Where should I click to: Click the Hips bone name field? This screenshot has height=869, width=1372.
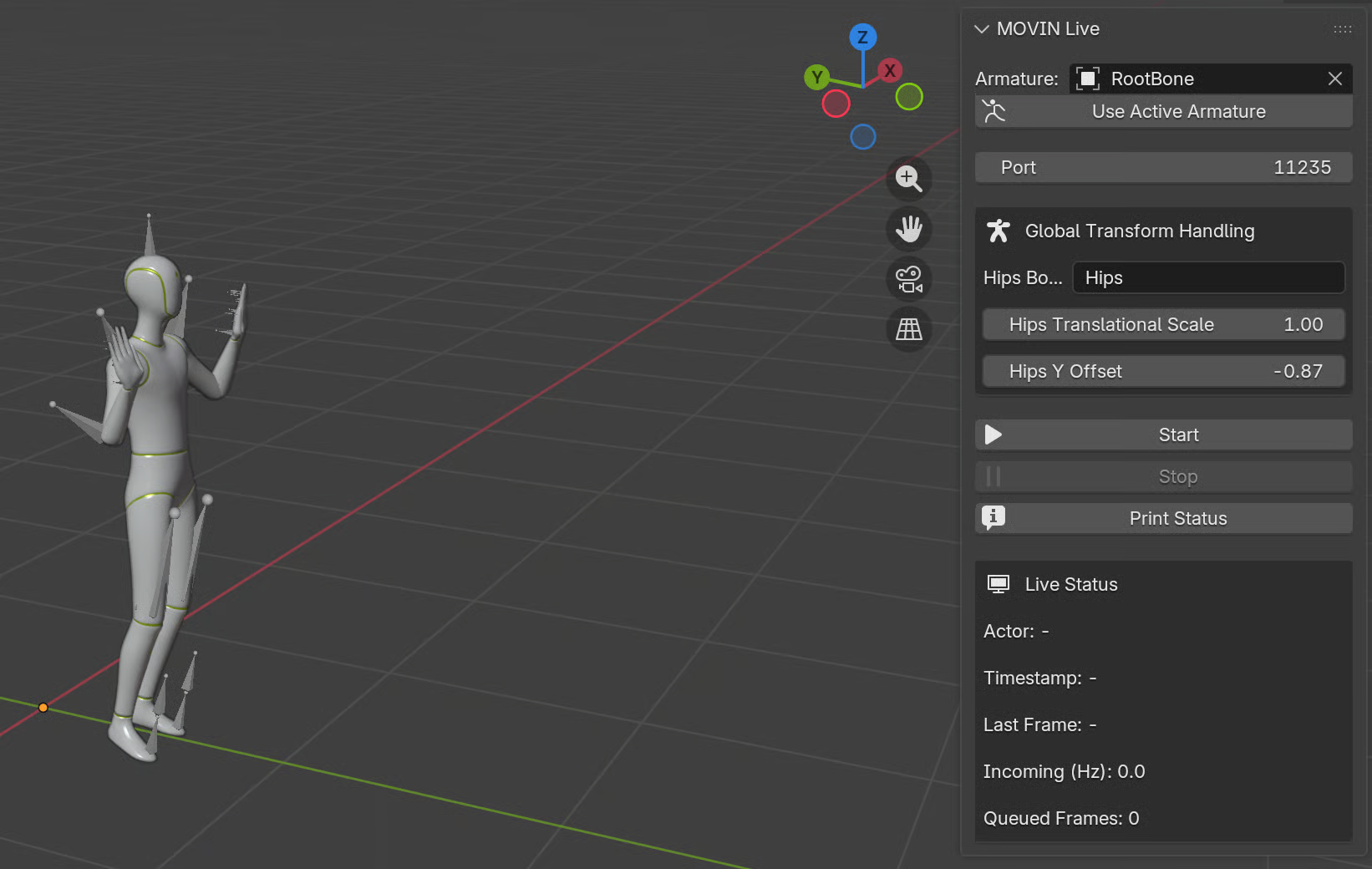tap(1208, 278)
